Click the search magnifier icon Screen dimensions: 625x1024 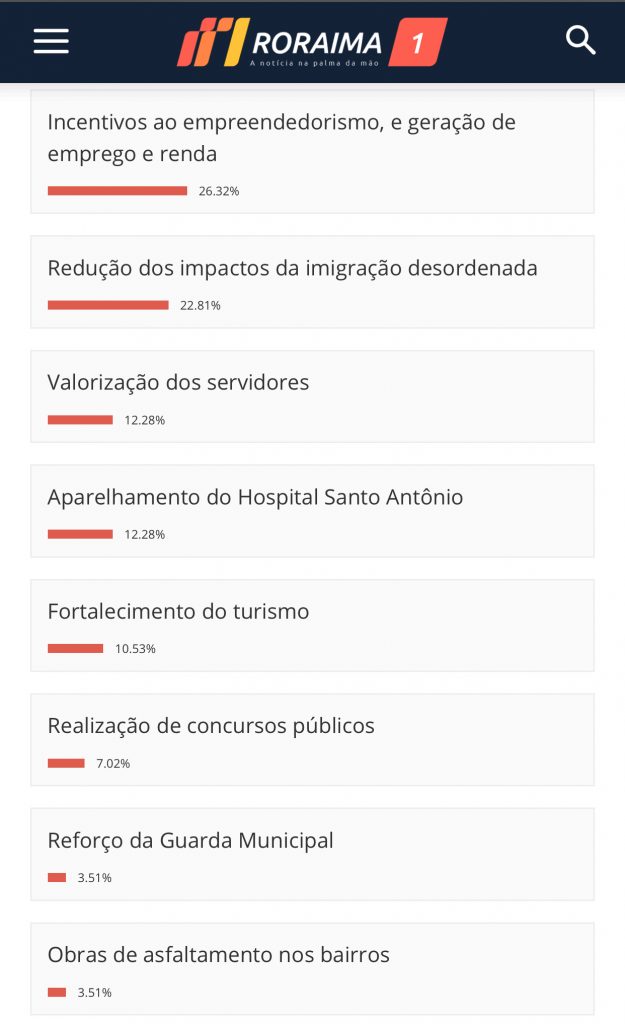pyautogui.click(x=580, y=40)
